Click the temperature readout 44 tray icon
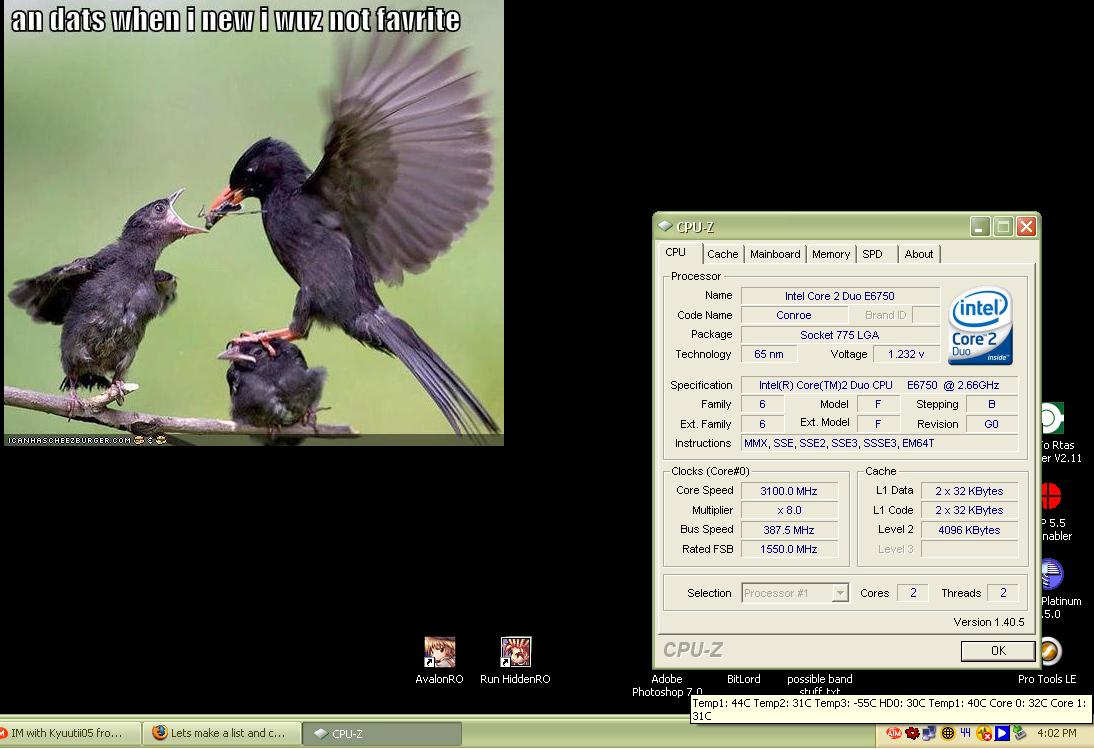The height and width of the screenshot is (749, 1094). tap(966, 733)
